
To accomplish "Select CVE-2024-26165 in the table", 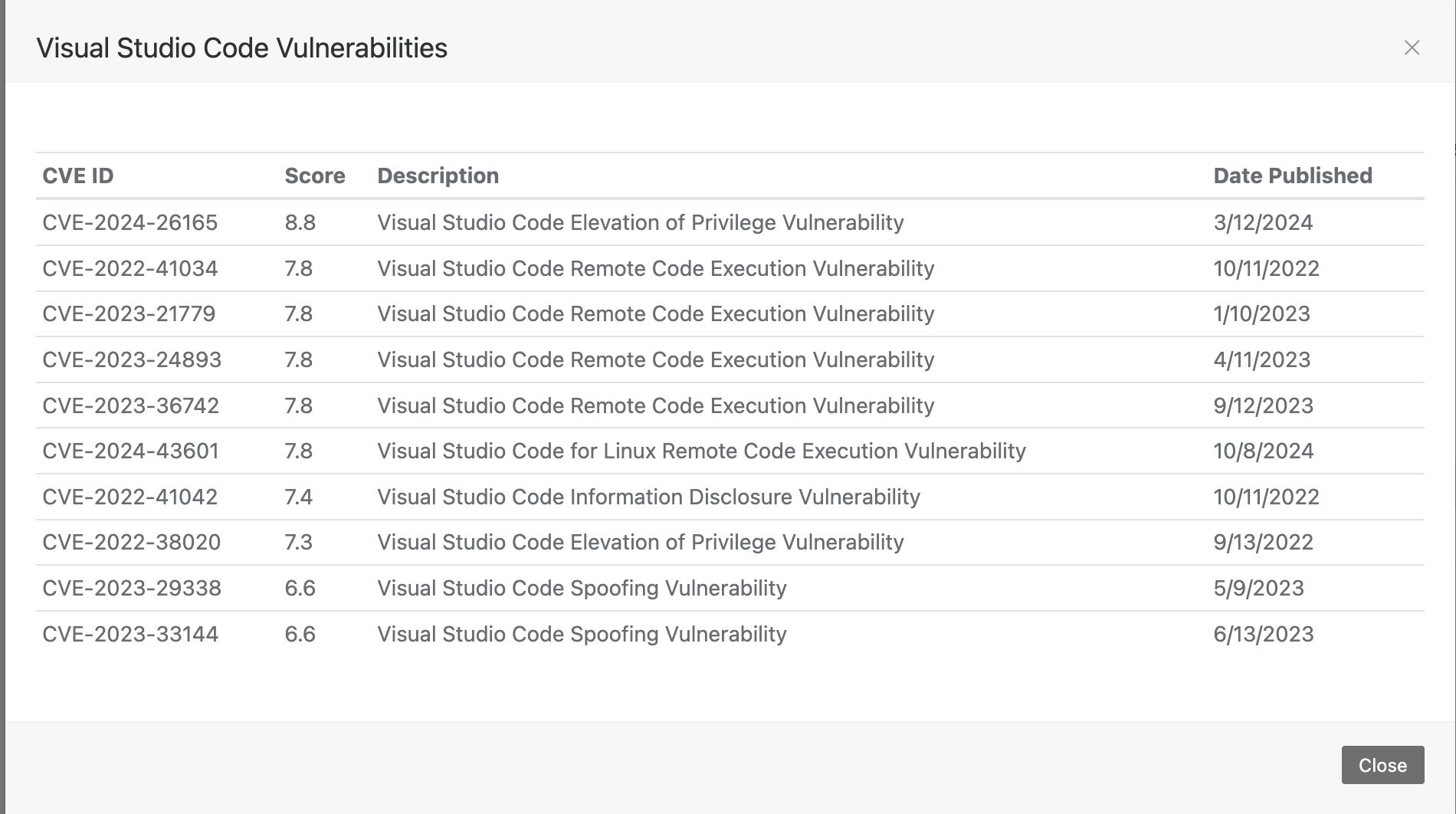I will pos(130,222).
